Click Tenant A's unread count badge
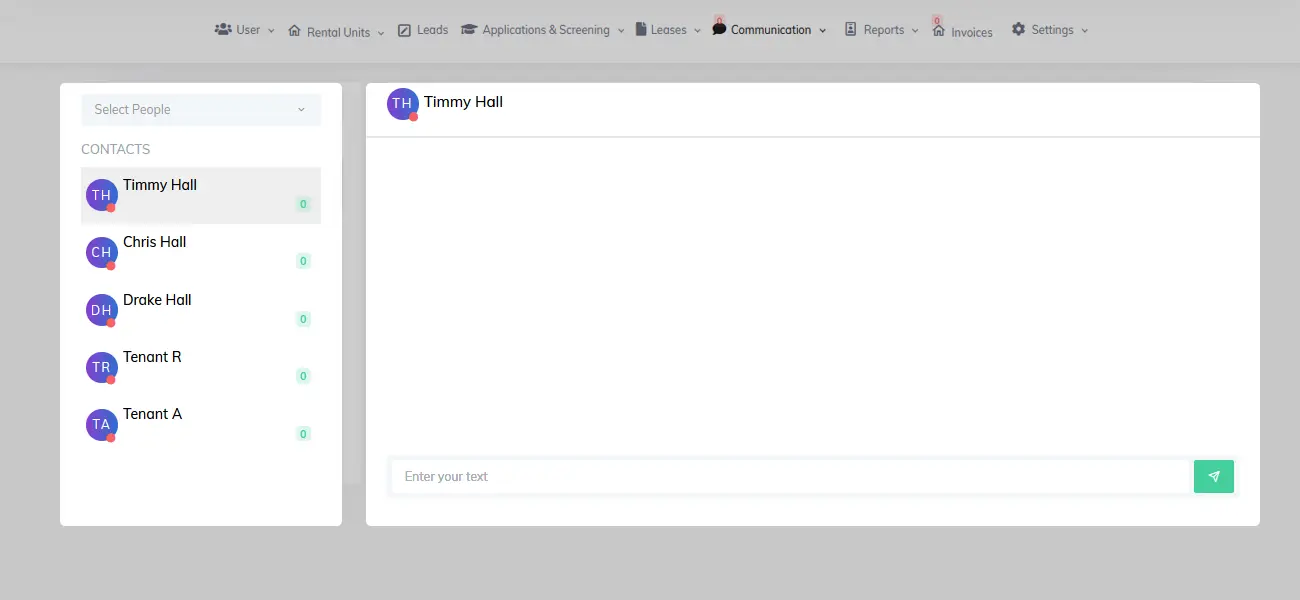 (303, 434)
